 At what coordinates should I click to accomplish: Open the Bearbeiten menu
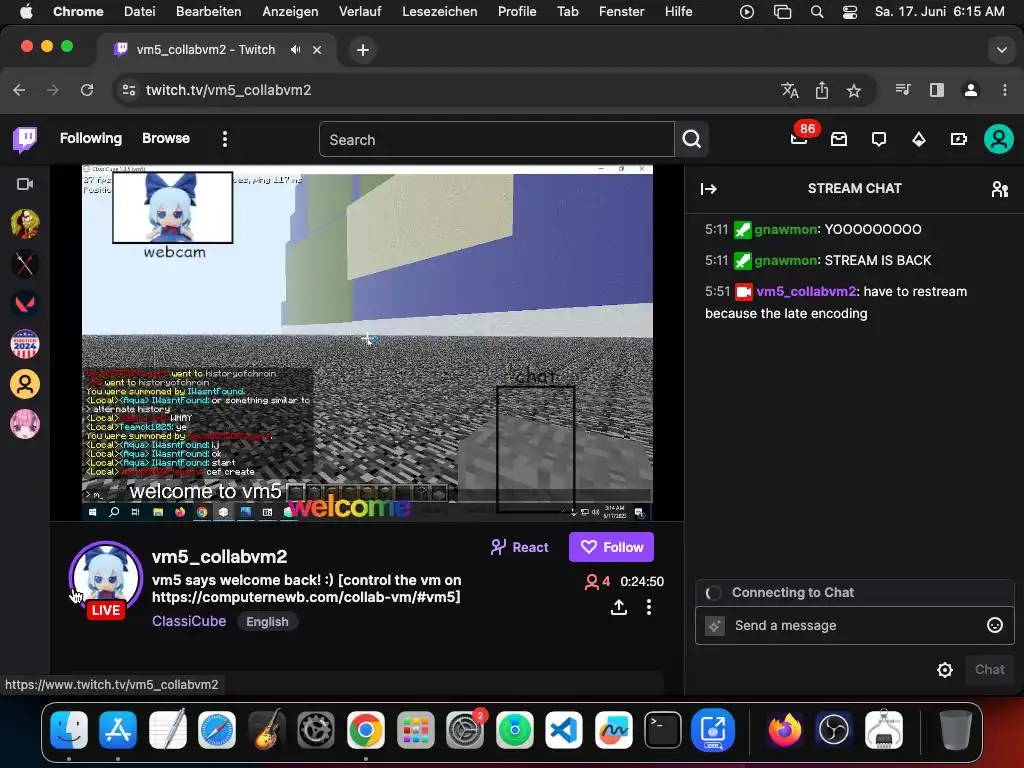click(208, 11)
